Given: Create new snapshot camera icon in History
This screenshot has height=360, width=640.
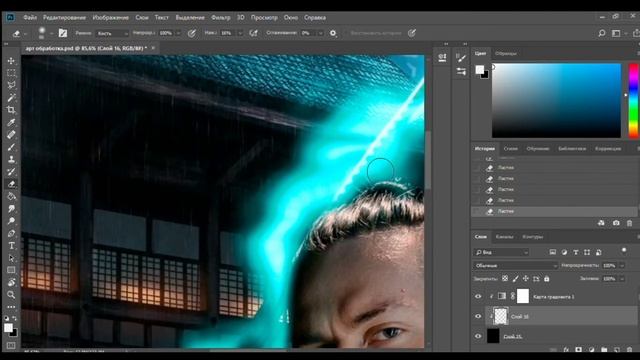Looking at the screenshot, I should click(616, 223).
